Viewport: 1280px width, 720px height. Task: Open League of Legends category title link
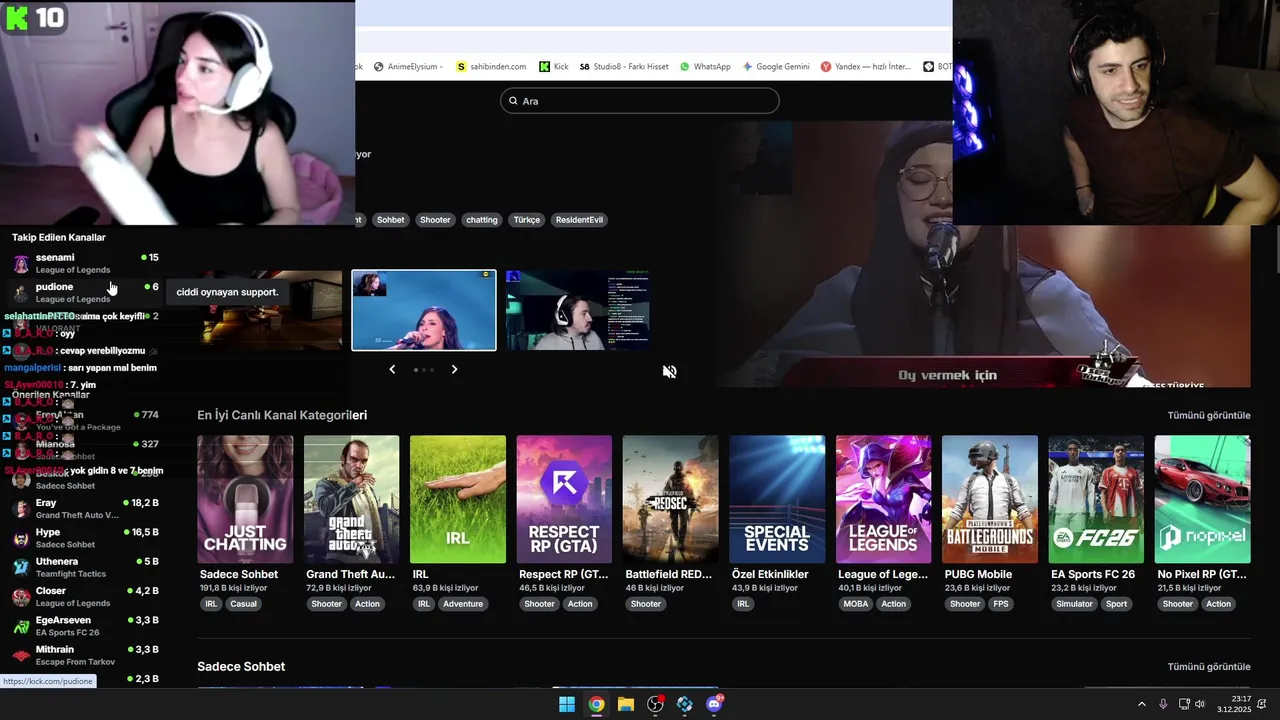coord(883,574)
